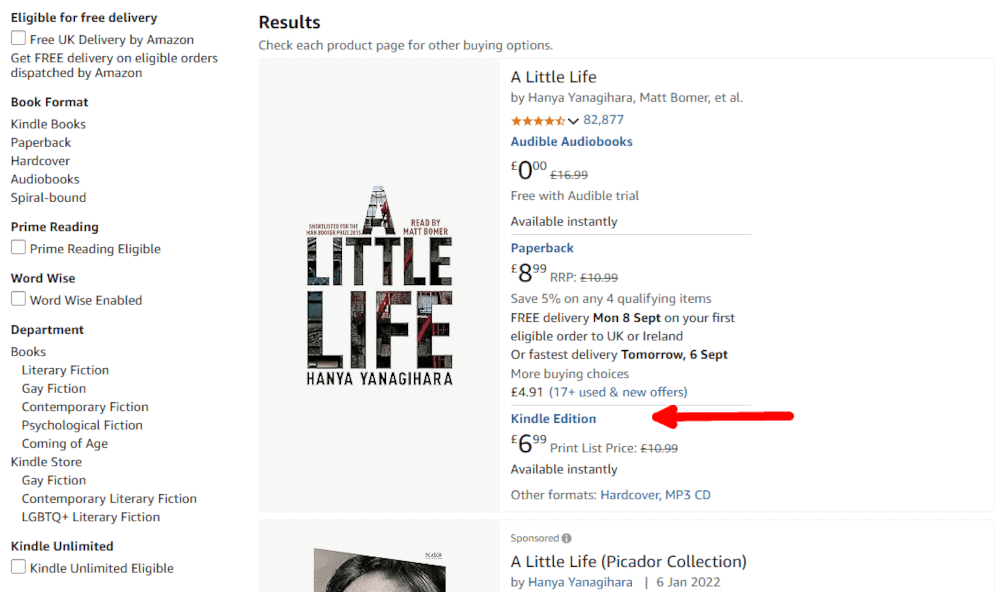1000x592 pixels.
Task: Enable the Prime Reading Eligible checkbox
Action: pos(18,248)
